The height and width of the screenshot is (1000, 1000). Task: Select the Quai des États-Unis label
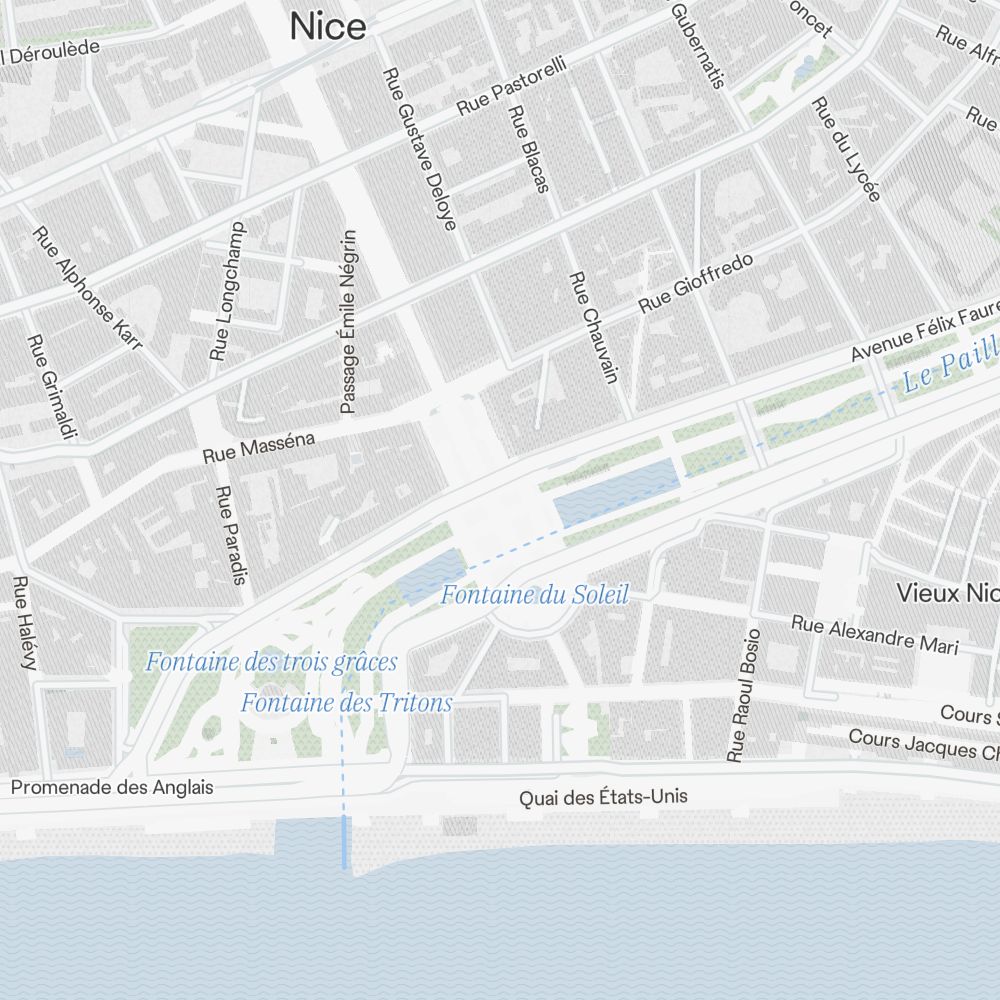pos(603,797)
